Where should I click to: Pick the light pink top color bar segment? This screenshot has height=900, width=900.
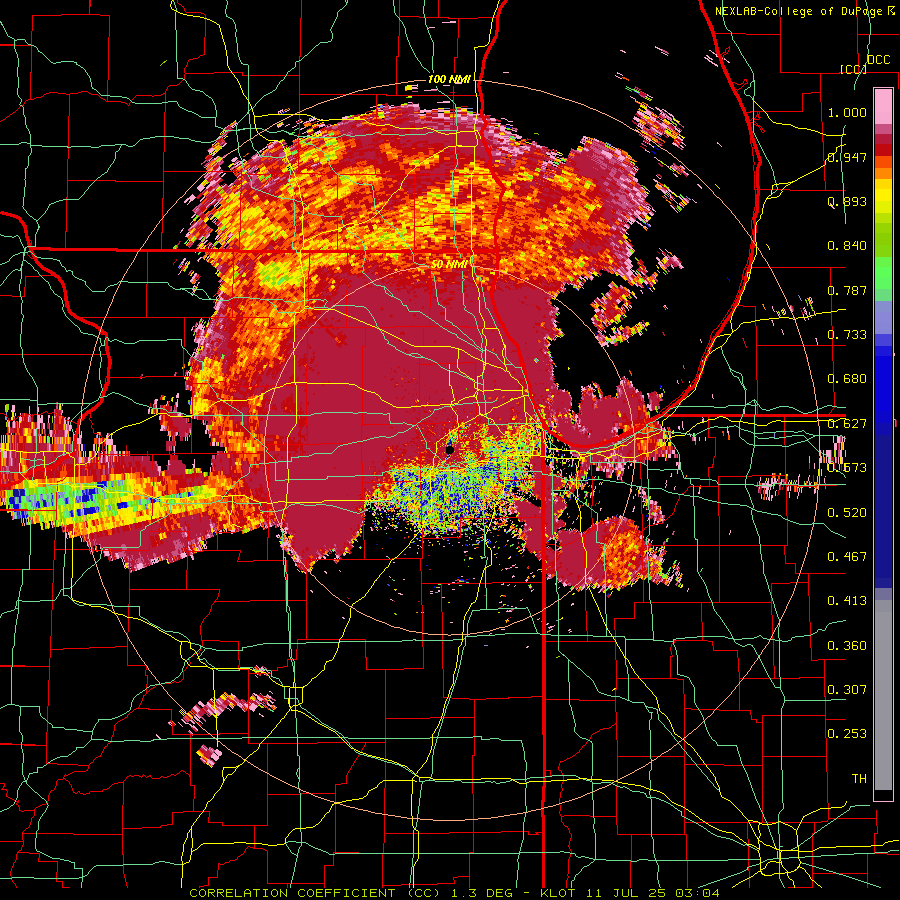point(883,106)
